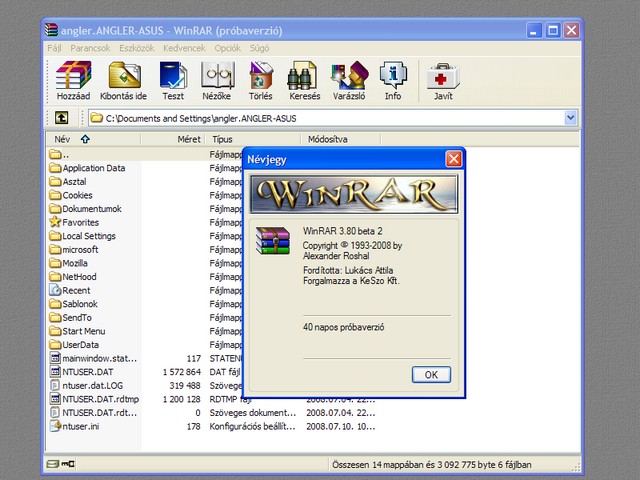This screenshot has height=480, width=640.
Task: Click the Összesen 14 mappában status text
Action: 431,464
